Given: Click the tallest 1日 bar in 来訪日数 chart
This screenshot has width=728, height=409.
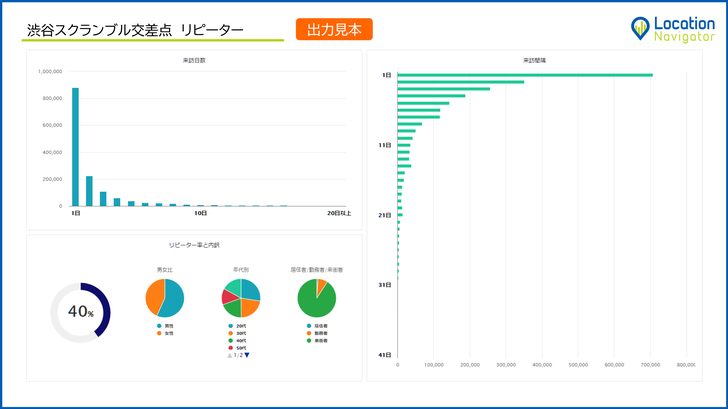Looking at the screenshot, I should pos(75,147).
